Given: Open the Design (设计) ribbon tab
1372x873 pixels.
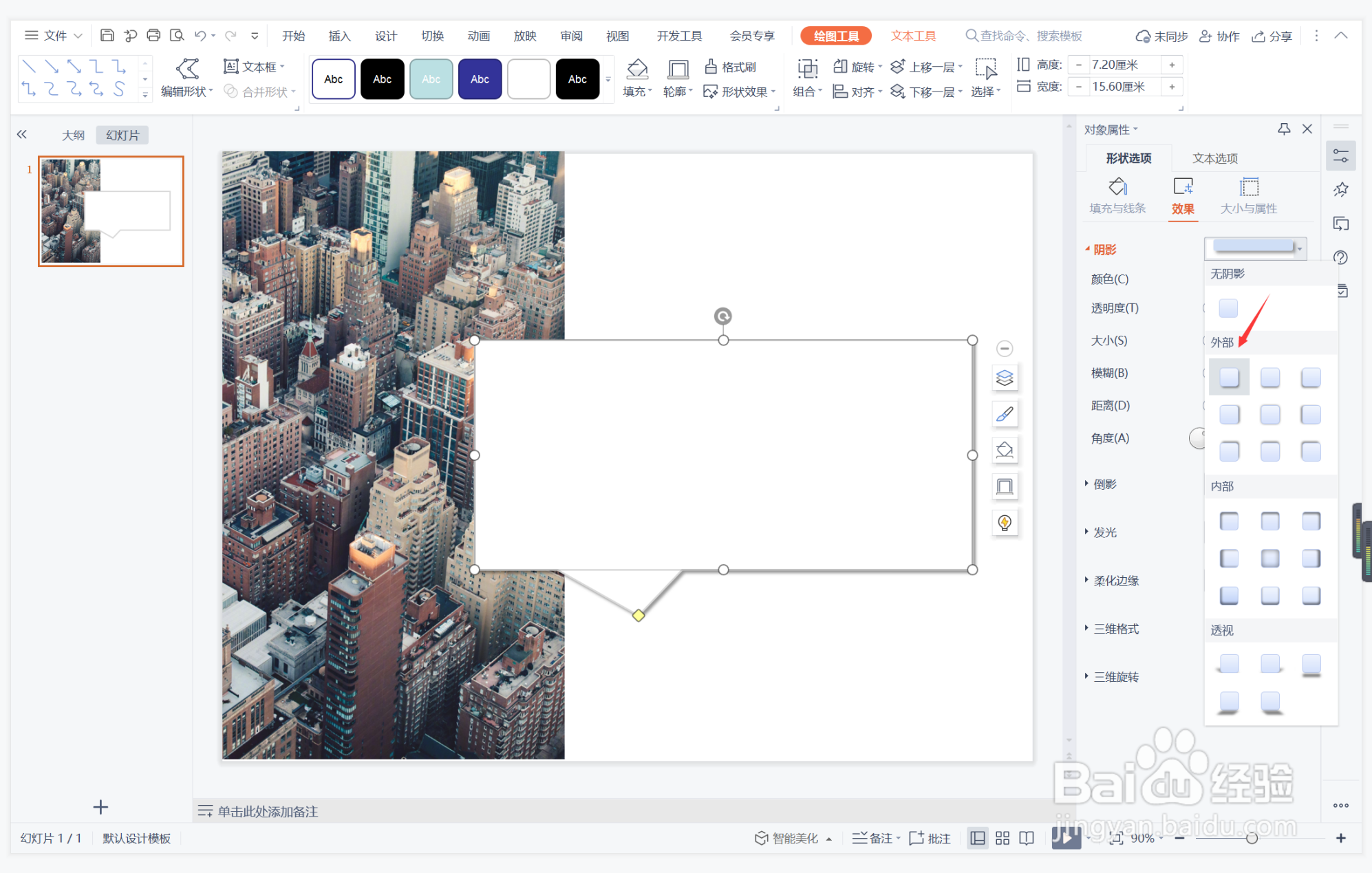Looking at the screenshot, I should [385, 36].
